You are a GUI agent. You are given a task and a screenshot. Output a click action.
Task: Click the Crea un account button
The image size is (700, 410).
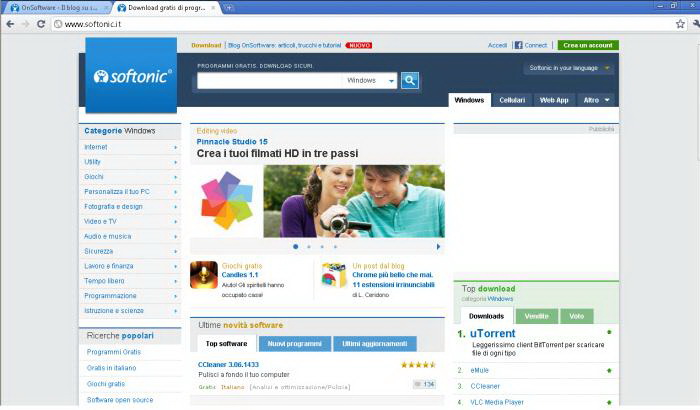pyautogui.click(x=588, y=45)
